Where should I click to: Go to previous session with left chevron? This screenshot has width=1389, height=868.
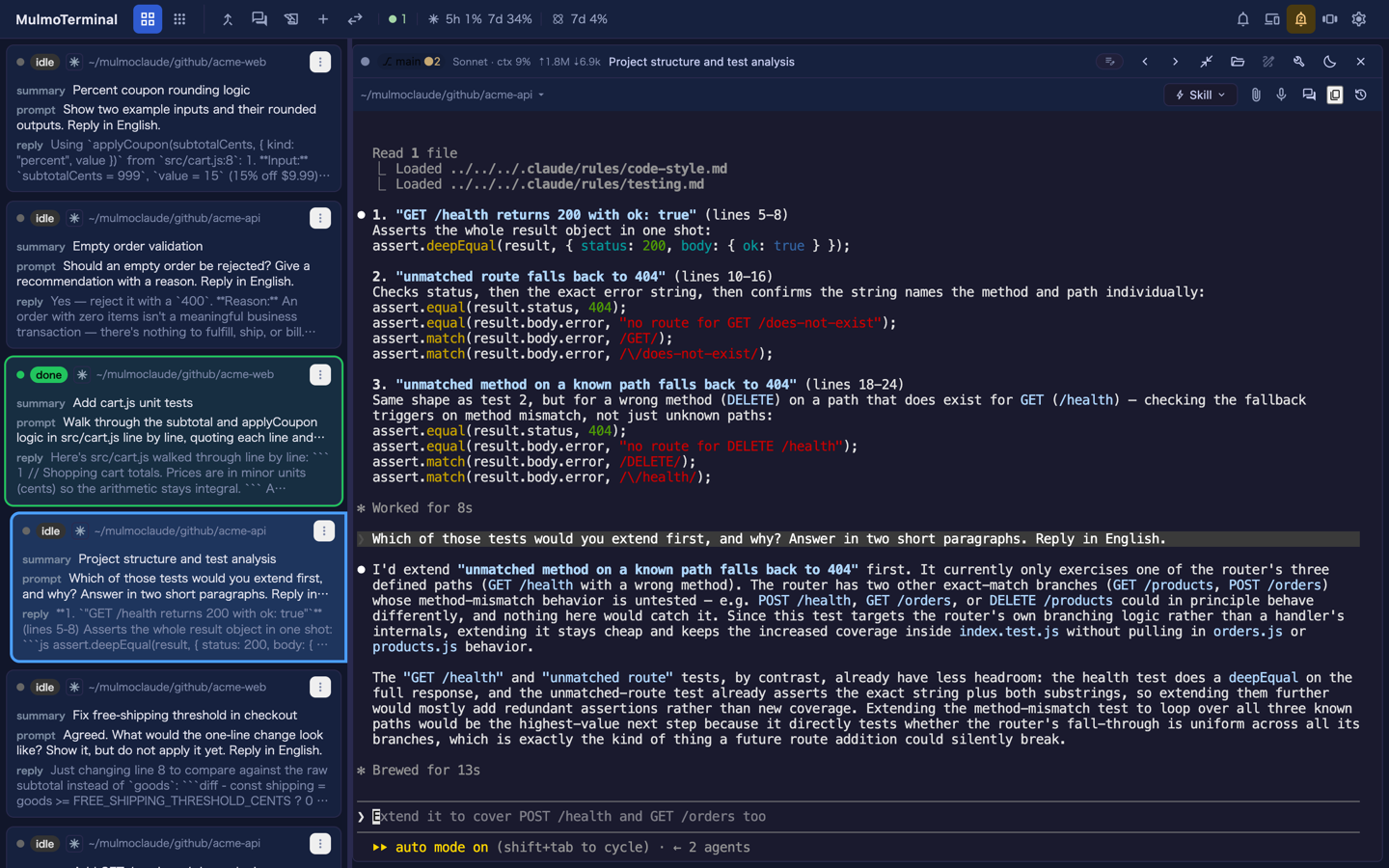tap(1145, 62)
